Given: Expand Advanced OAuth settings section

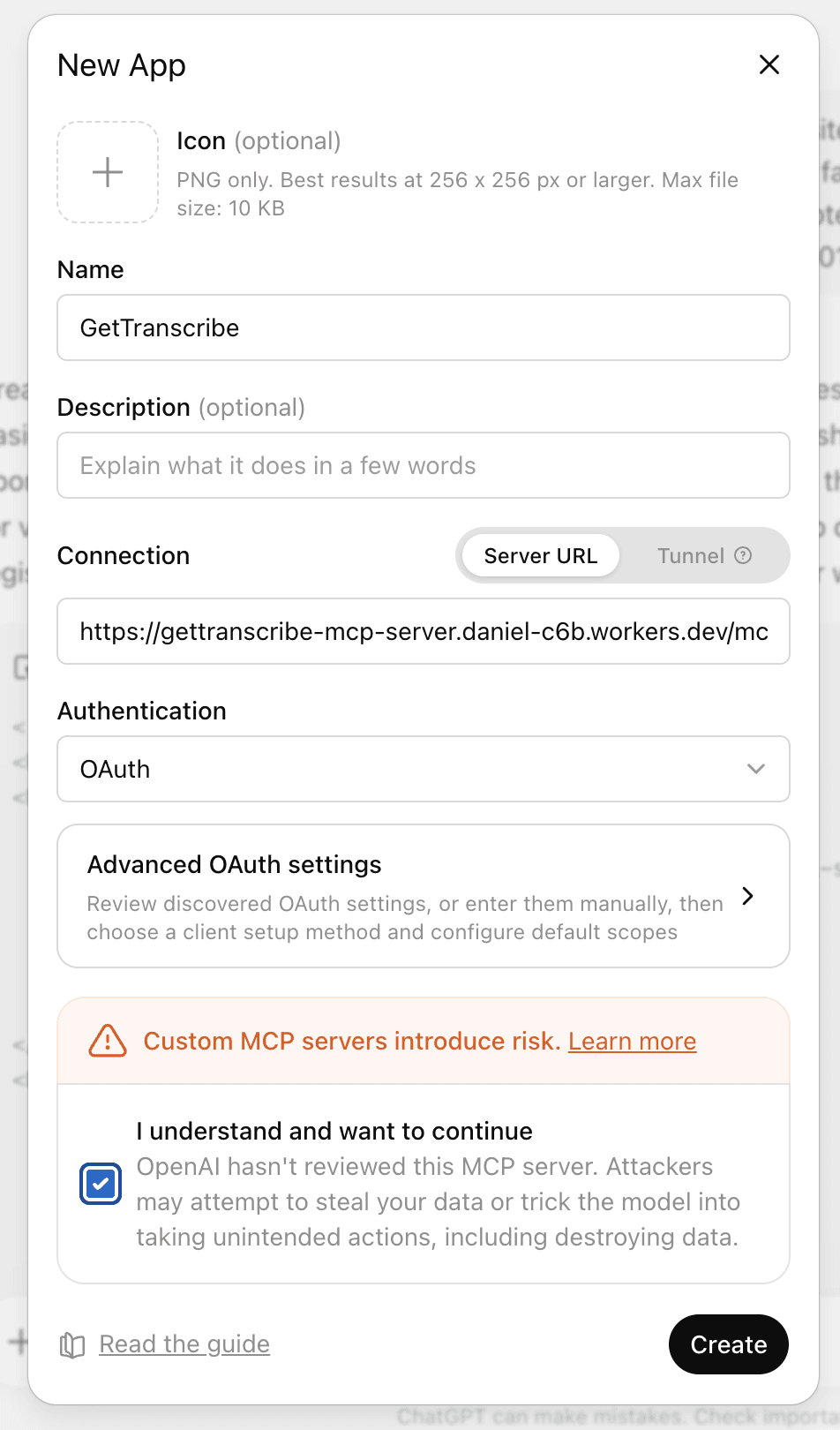Looking at the screenshot, I should coord(424,896).
